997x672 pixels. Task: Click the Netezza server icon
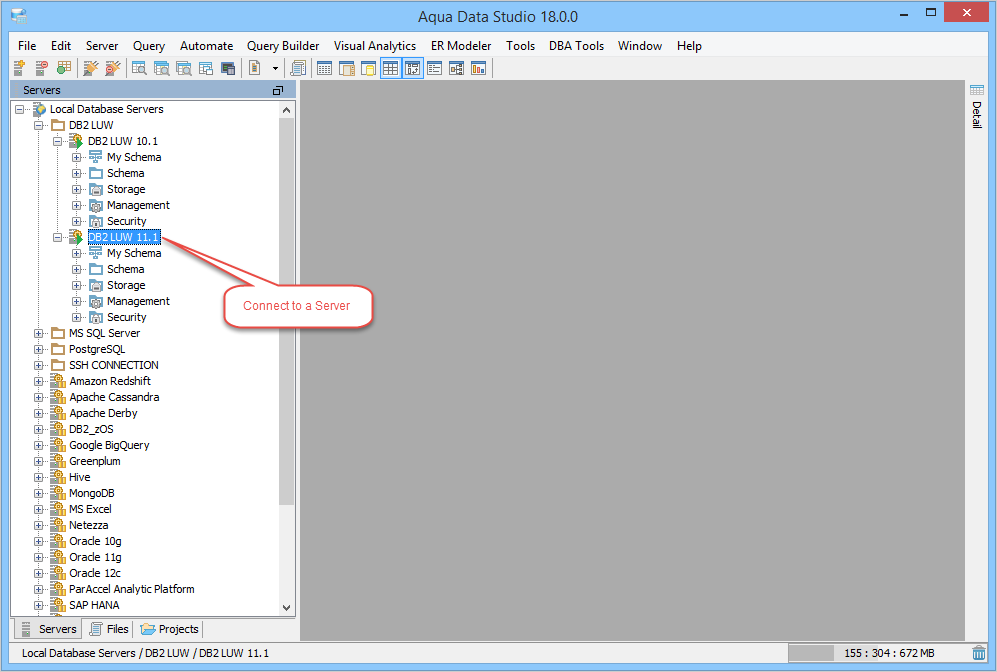[x=58, y=525]
